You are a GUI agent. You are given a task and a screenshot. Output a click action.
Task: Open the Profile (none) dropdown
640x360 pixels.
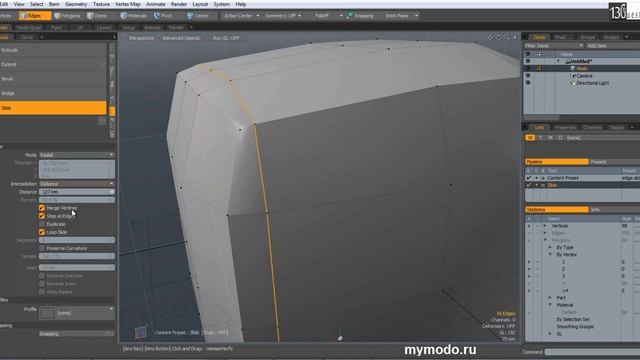click(x=77, y=313)
